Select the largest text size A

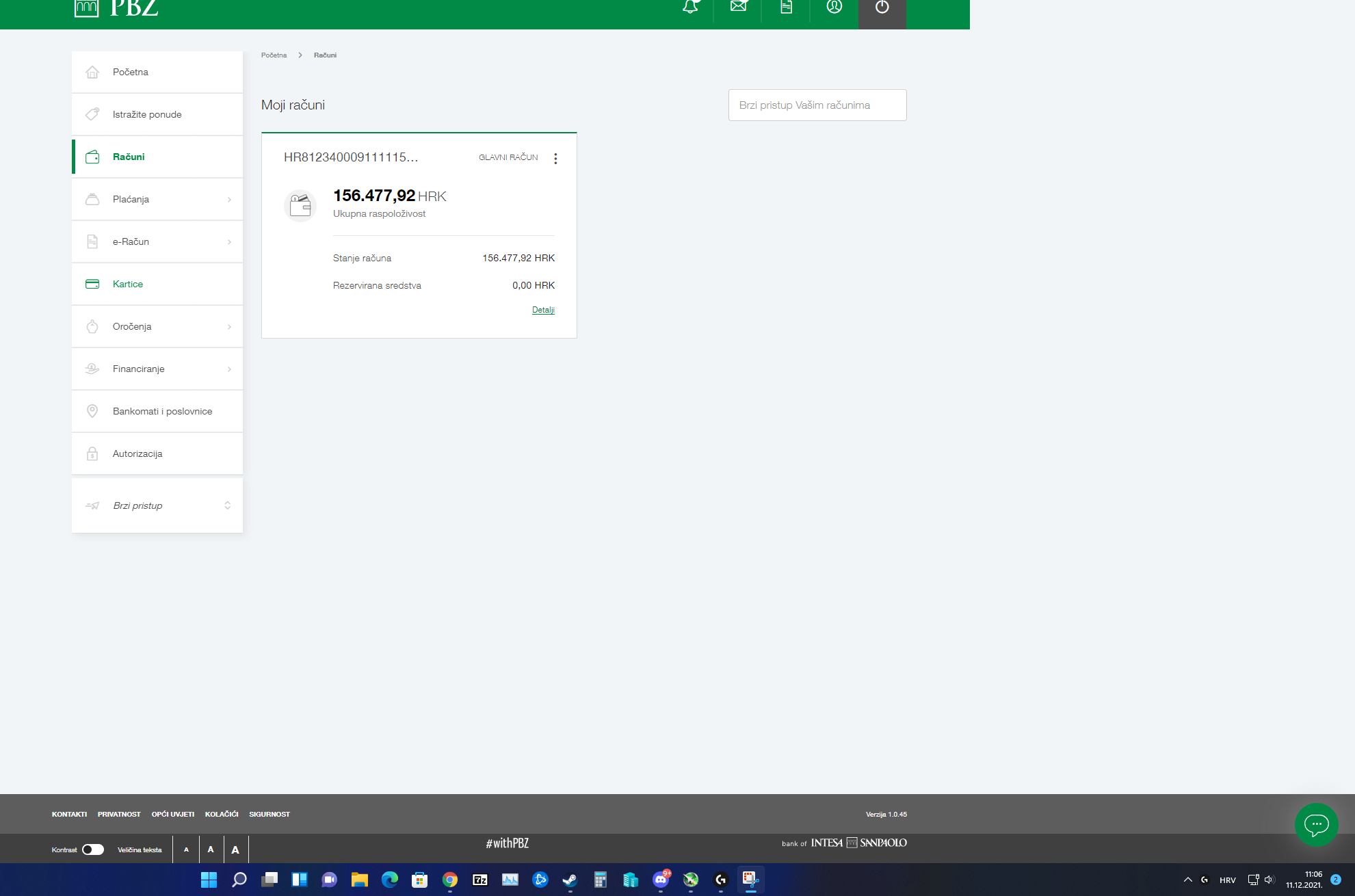click(x=235, y=849)
